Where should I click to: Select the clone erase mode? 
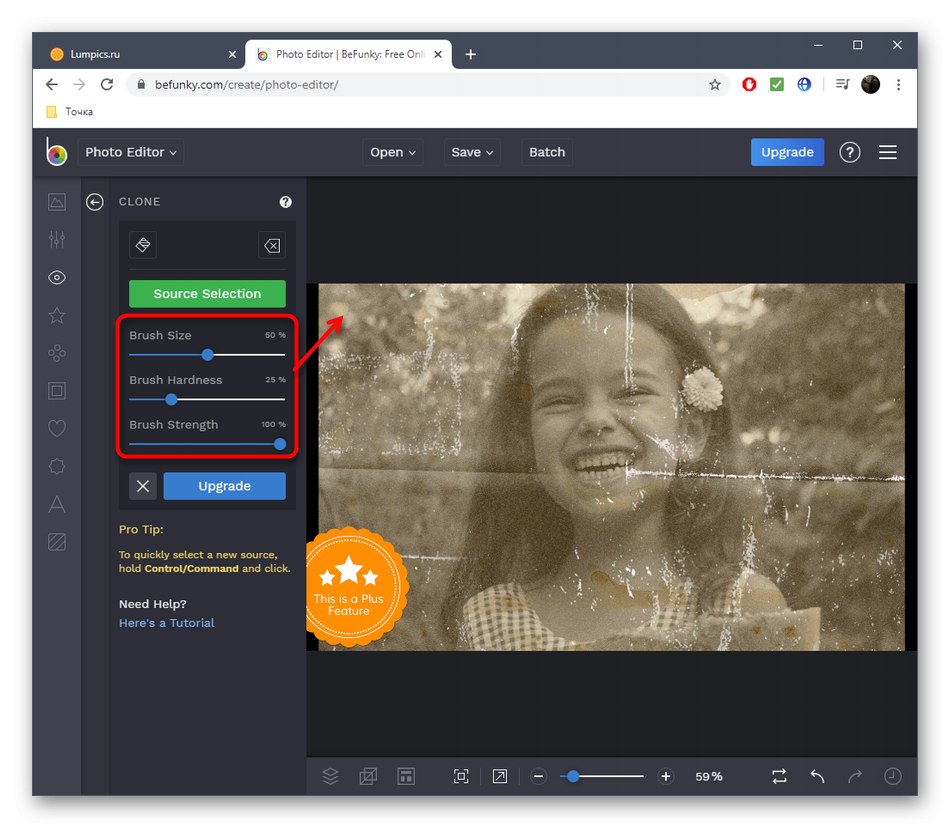pyautogui.click(x=272, y=245)
